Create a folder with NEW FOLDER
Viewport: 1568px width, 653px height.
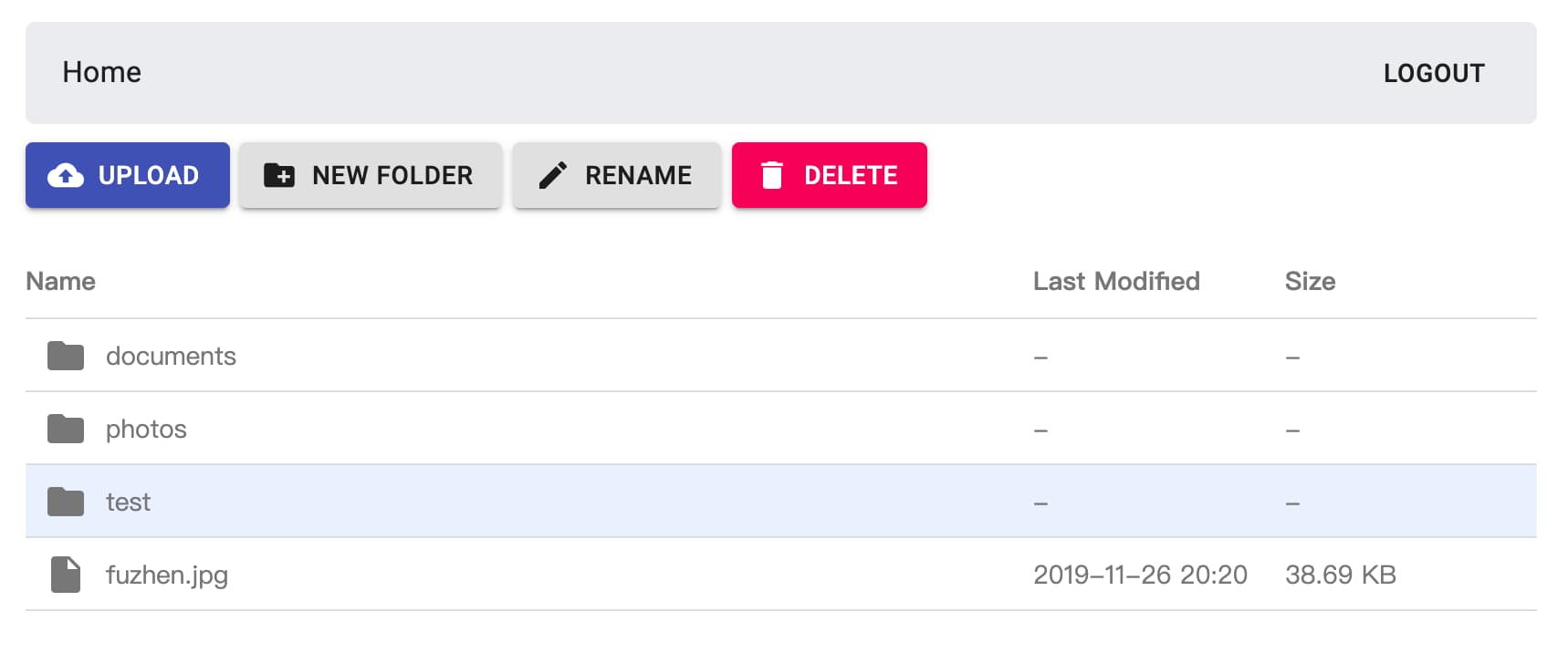(x=371, y=175)
